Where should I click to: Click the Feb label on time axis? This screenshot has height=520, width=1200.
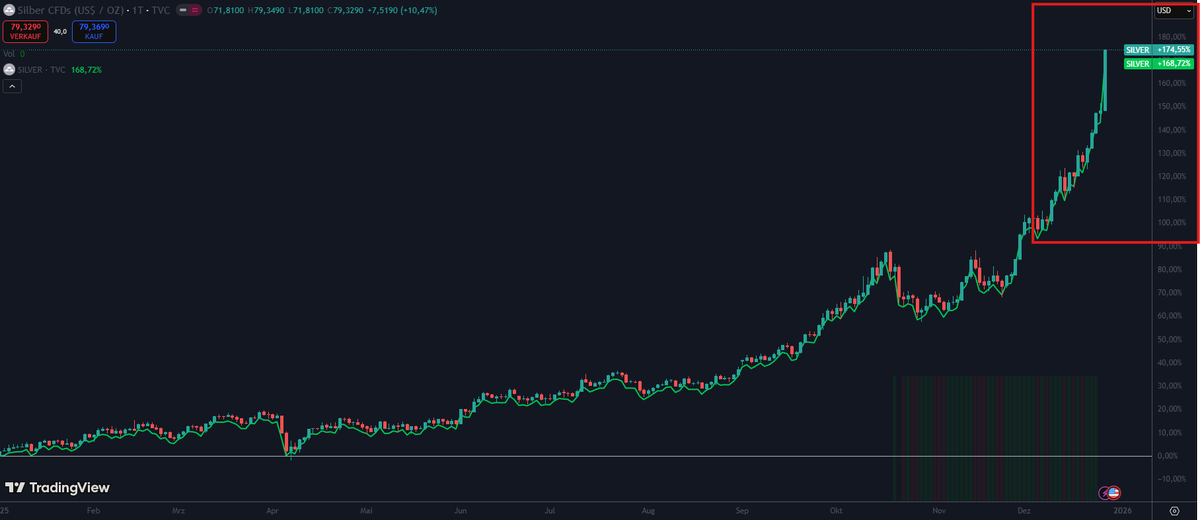pyautogui.click(x=94, y=510)
